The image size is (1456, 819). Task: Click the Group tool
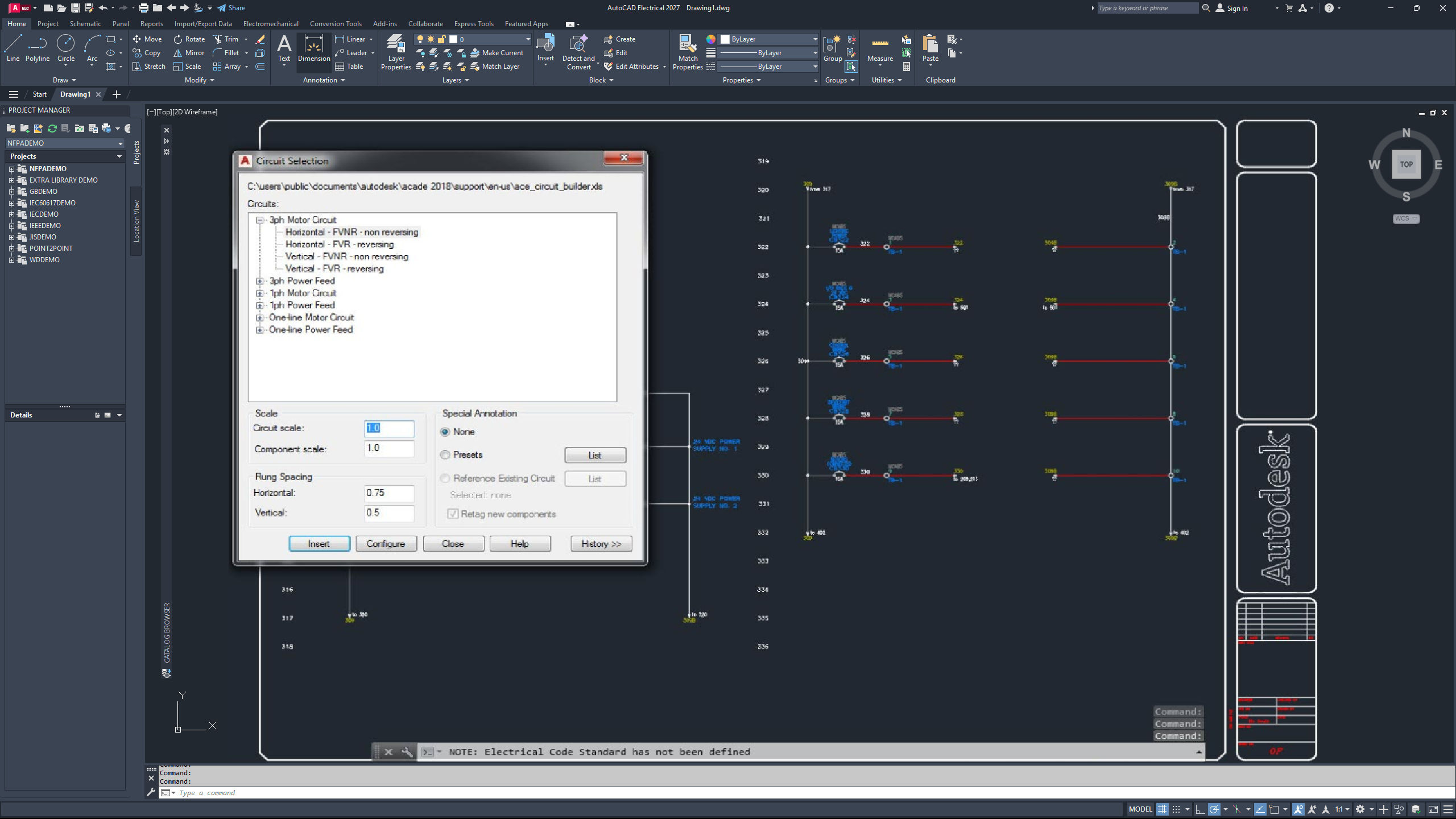pos(833,49)
